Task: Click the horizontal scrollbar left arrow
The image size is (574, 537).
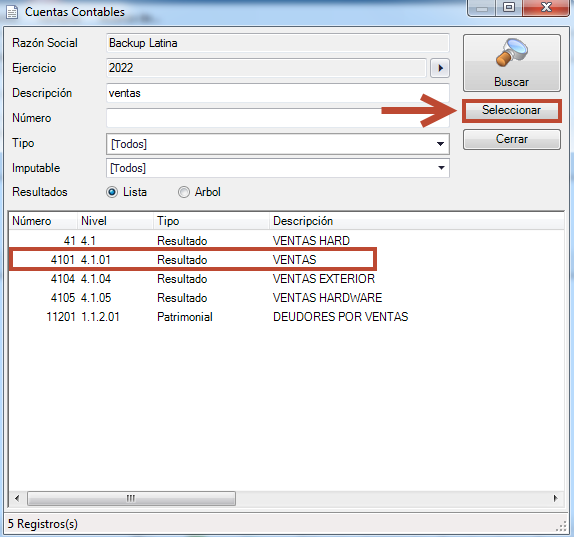Action: (x=17, y=498)
